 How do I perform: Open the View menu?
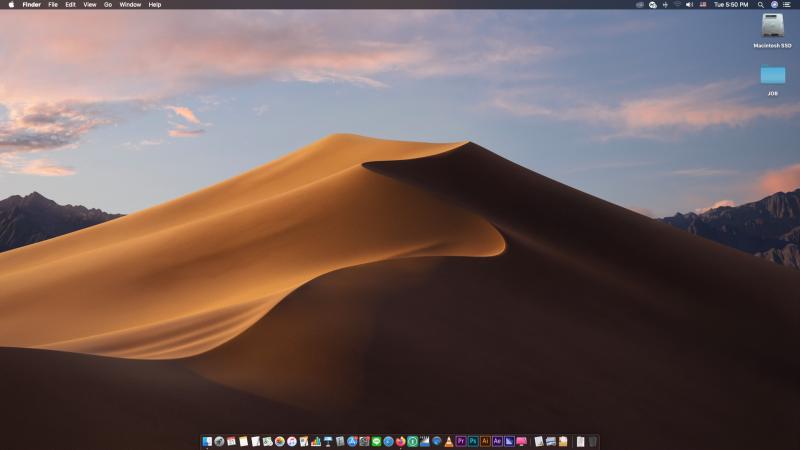pyautogui.click(x=90, y=5)
